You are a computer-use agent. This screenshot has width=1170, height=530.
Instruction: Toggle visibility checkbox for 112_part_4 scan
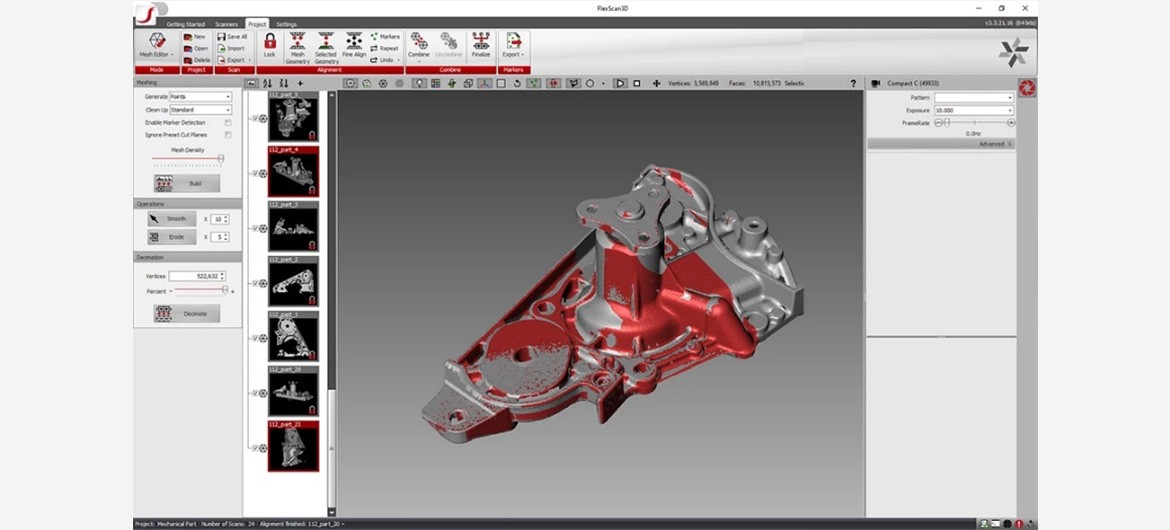[x=256, y=173]
